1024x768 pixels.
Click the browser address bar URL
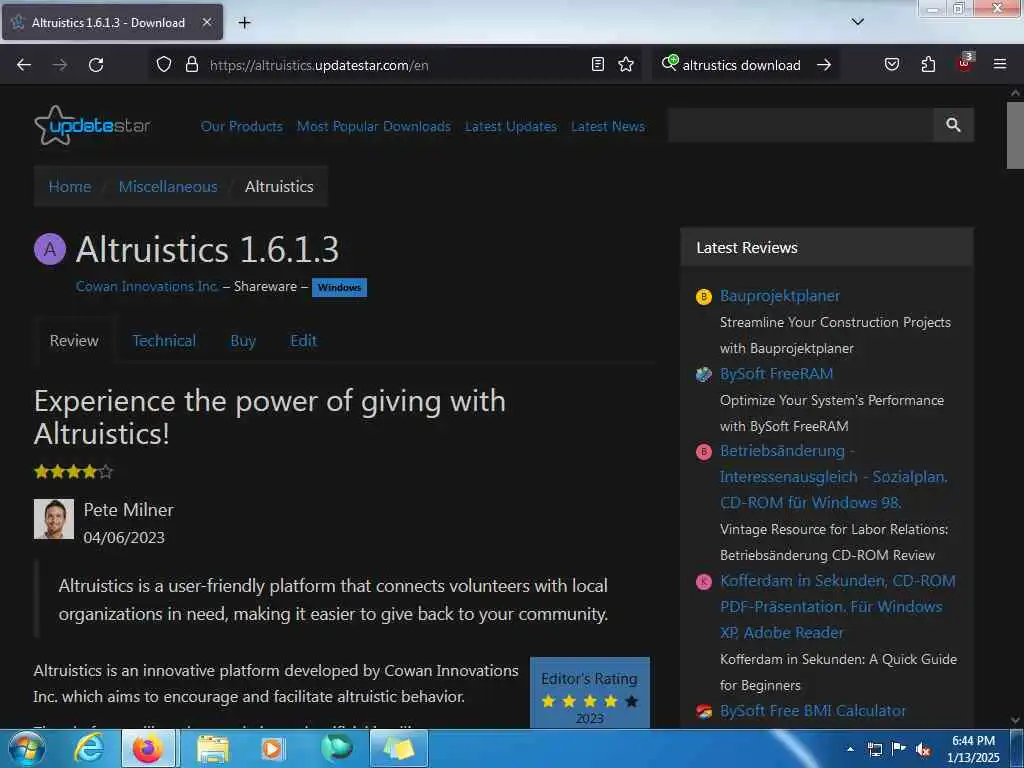pos(319,65)
